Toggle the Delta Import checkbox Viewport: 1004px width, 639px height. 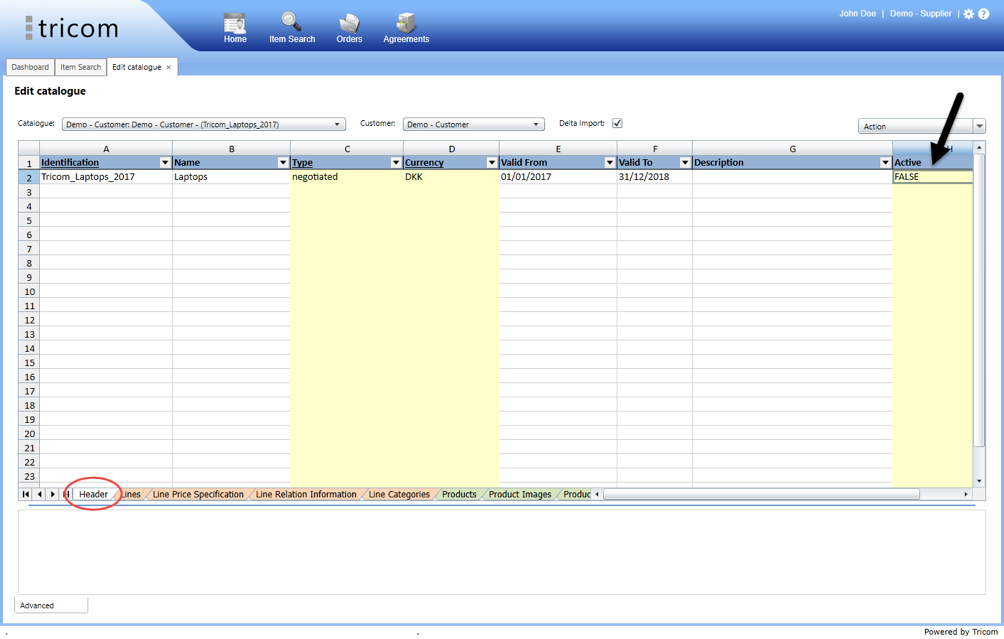pyautogui.click(x=617, y=123)
